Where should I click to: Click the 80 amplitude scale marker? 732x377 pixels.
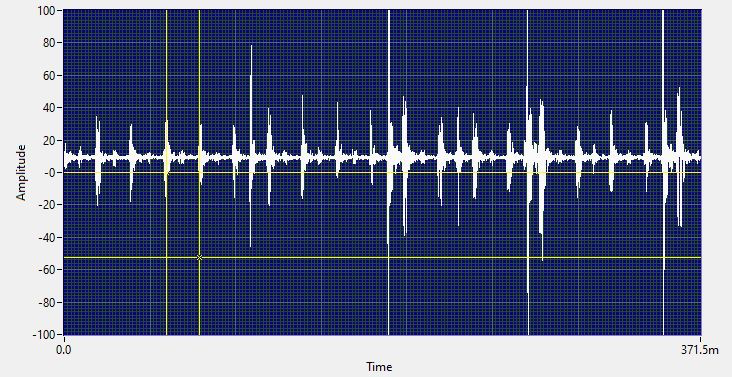pyautogui.click(x=50, y=43)
